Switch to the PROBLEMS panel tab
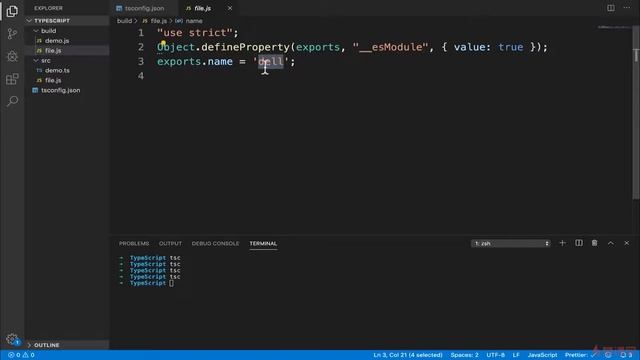This screenshot has width=640, height=360. (x=134, y=243)
